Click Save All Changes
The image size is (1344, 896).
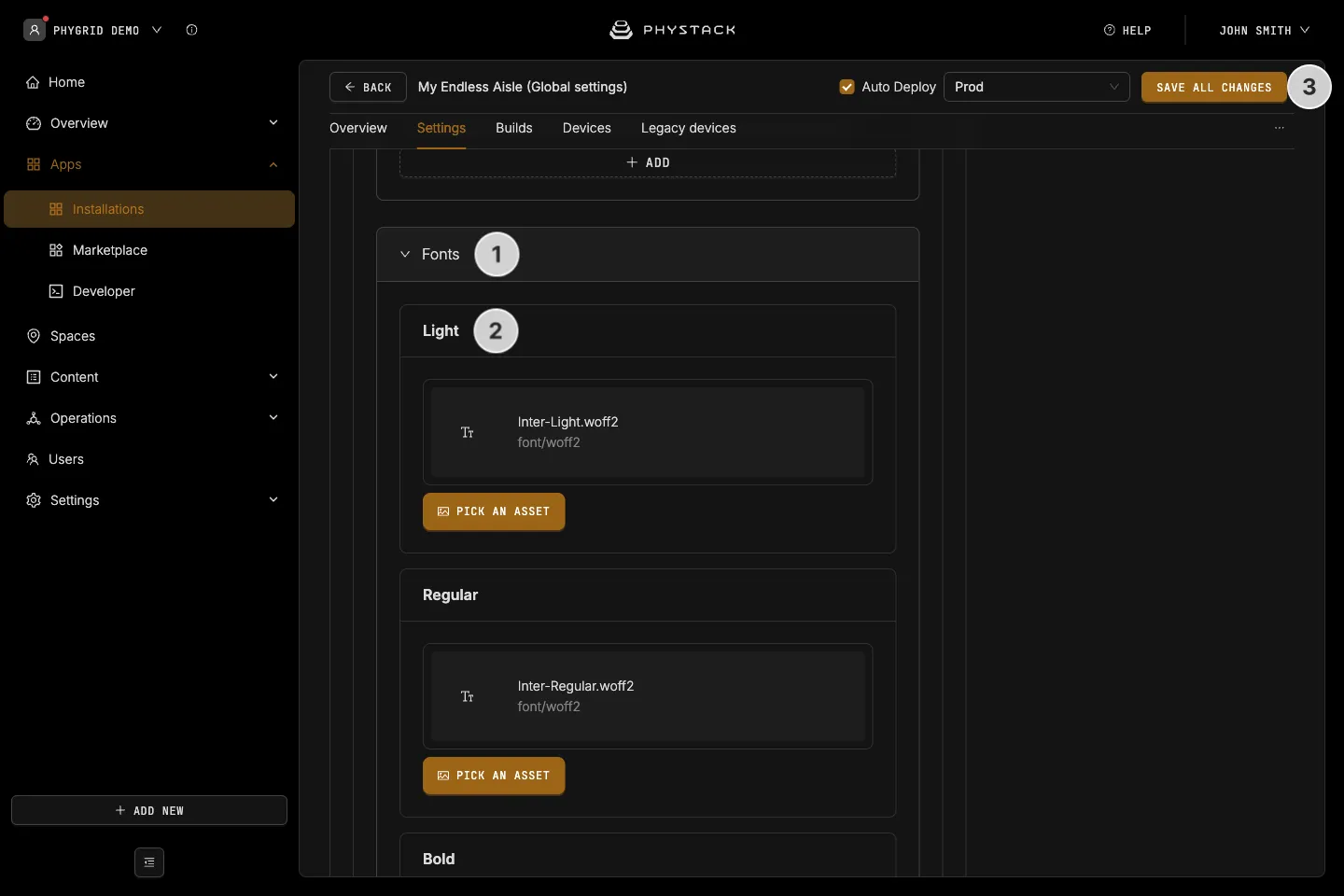pyautogui.click(x=1214, y=87)
